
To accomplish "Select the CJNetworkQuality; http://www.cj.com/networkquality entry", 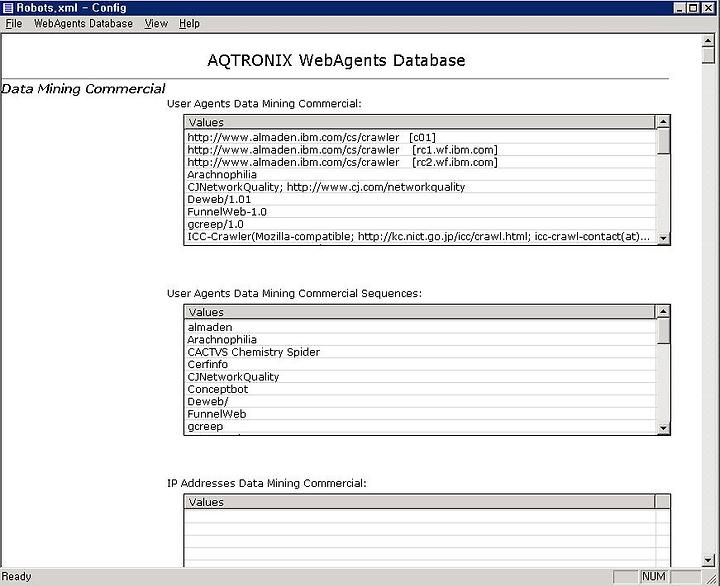I will click(421, 187).
